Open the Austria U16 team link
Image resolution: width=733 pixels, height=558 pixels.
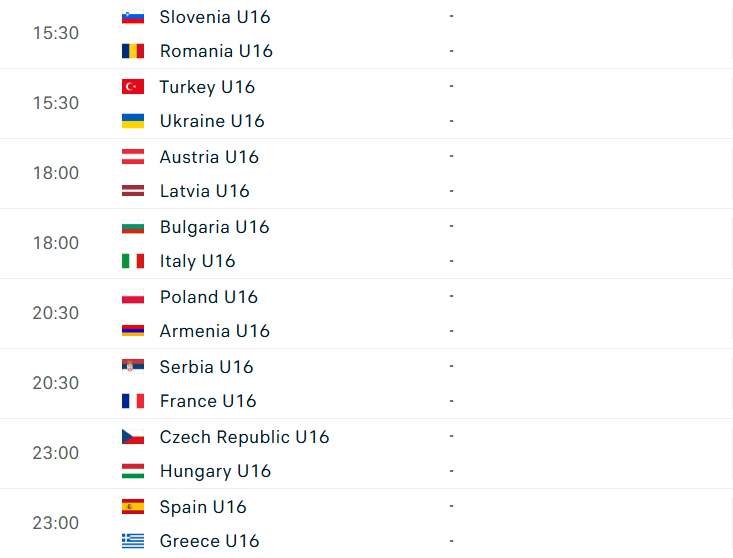click(209, 157)
